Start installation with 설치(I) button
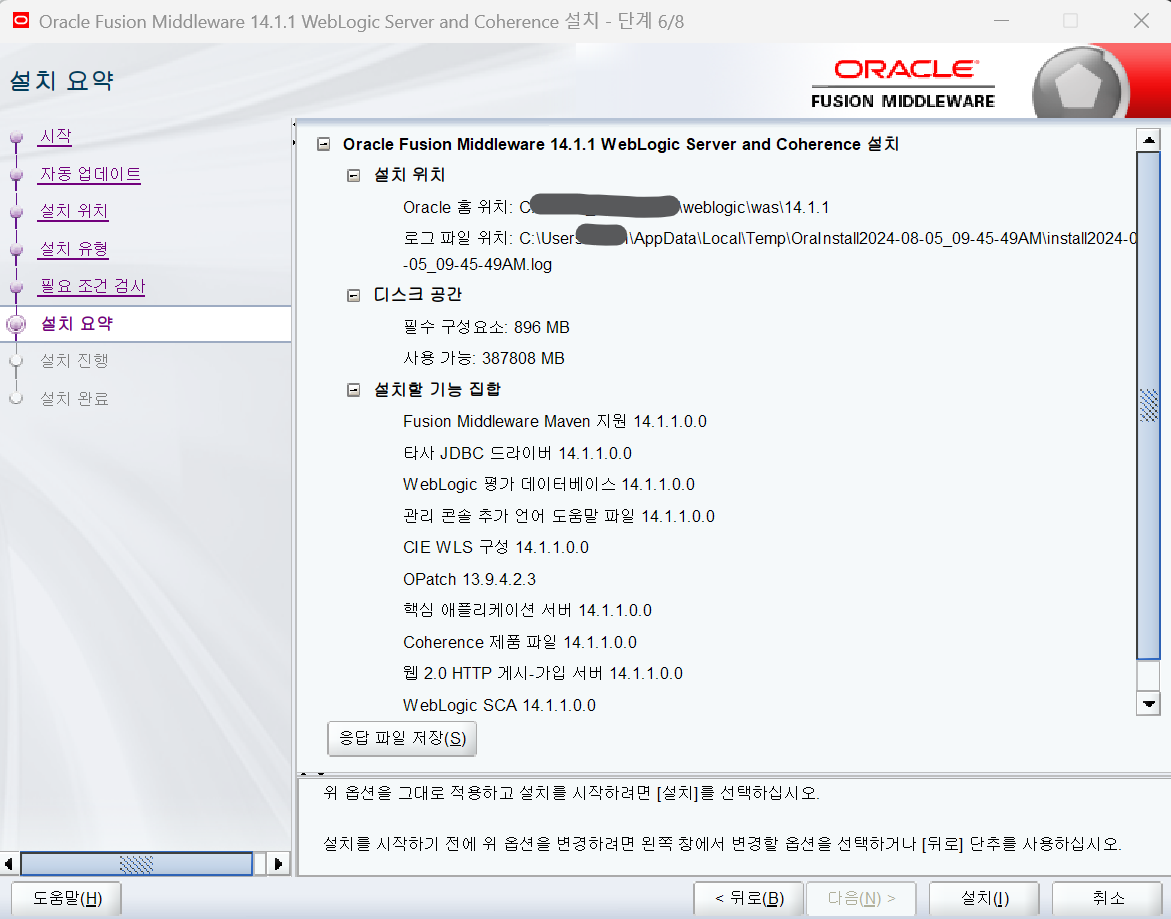1171x919 pixels. tap(984, 898)
